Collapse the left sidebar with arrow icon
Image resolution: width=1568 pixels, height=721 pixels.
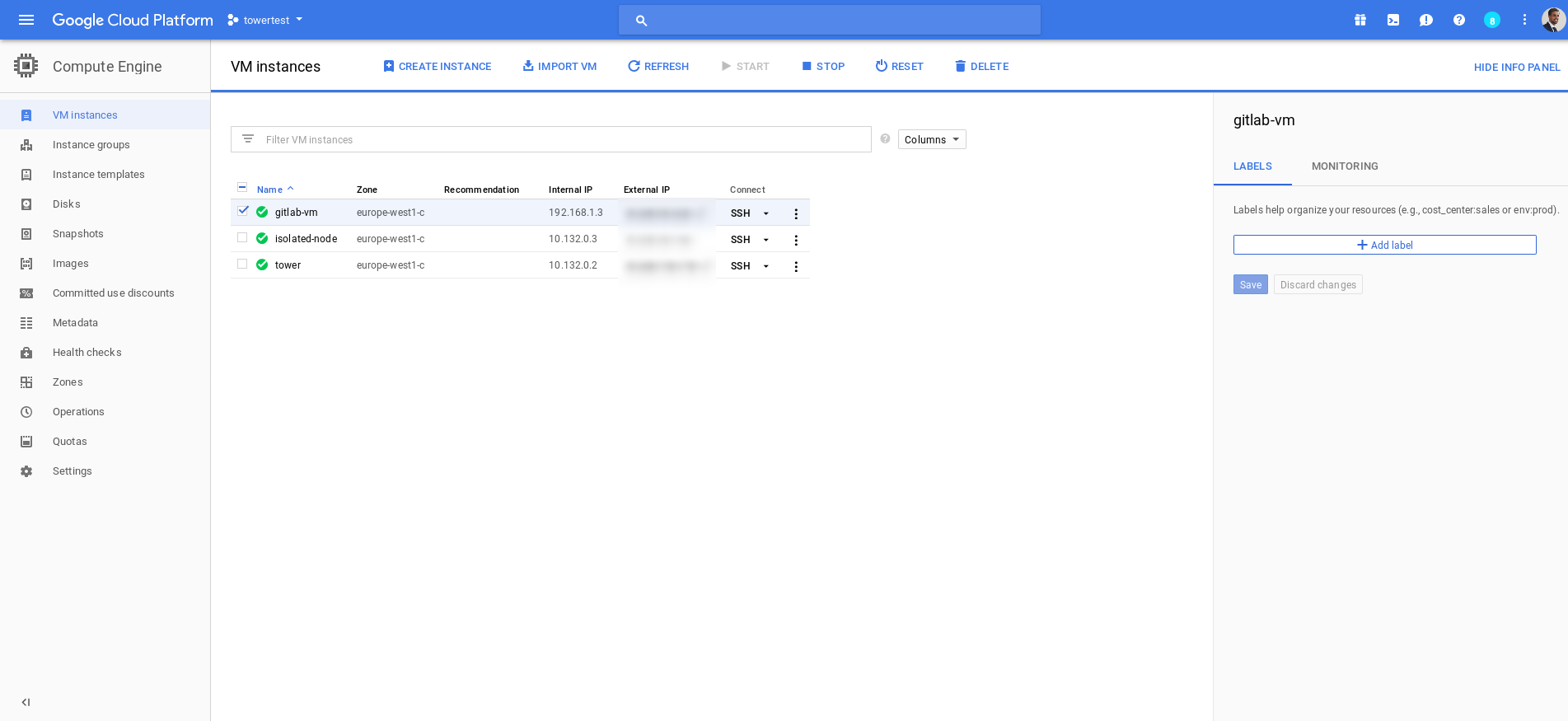tap(26, 702)
